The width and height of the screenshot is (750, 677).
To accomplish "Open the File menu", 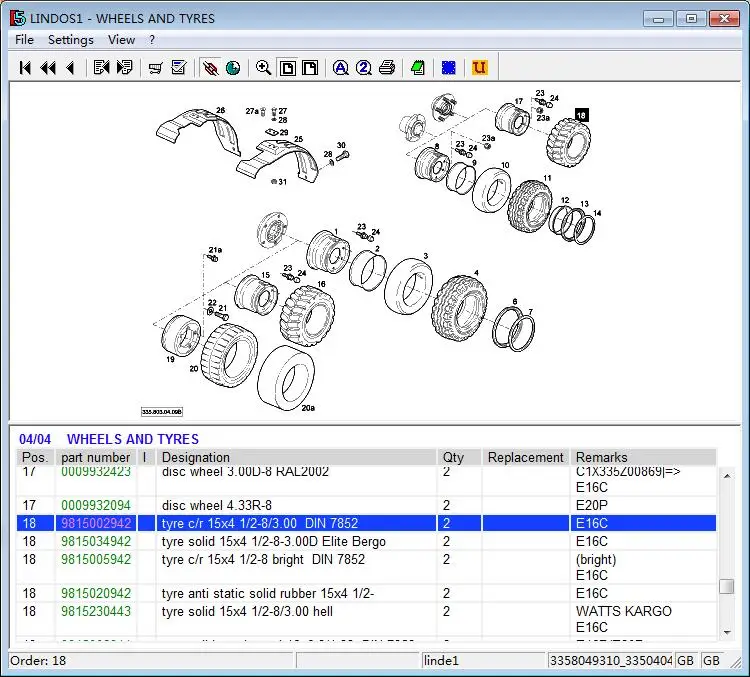I will 24,40.
